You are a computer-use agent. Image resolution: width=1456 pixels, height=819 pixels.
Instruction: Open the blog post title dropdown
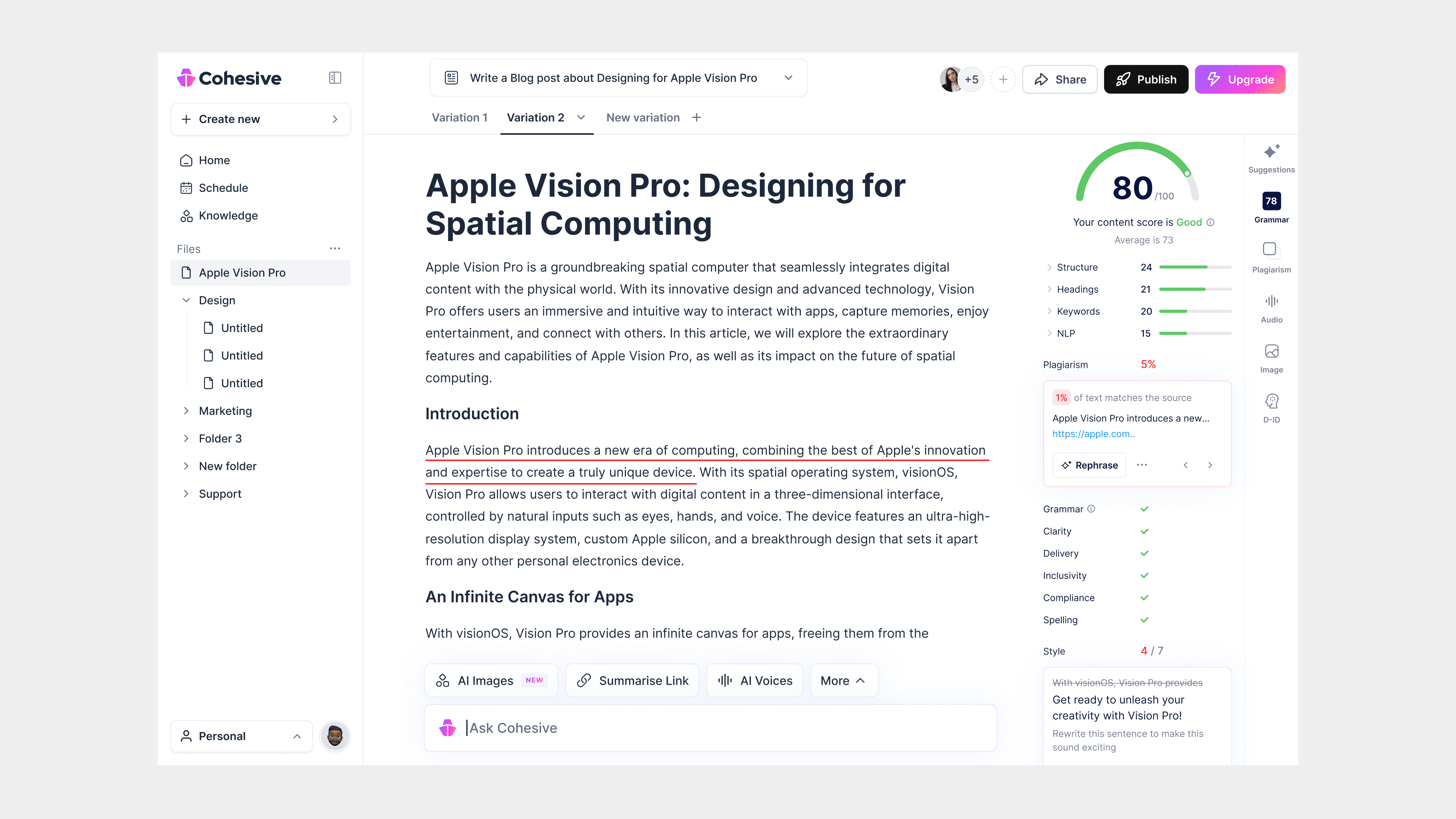(x=788, y=78)
